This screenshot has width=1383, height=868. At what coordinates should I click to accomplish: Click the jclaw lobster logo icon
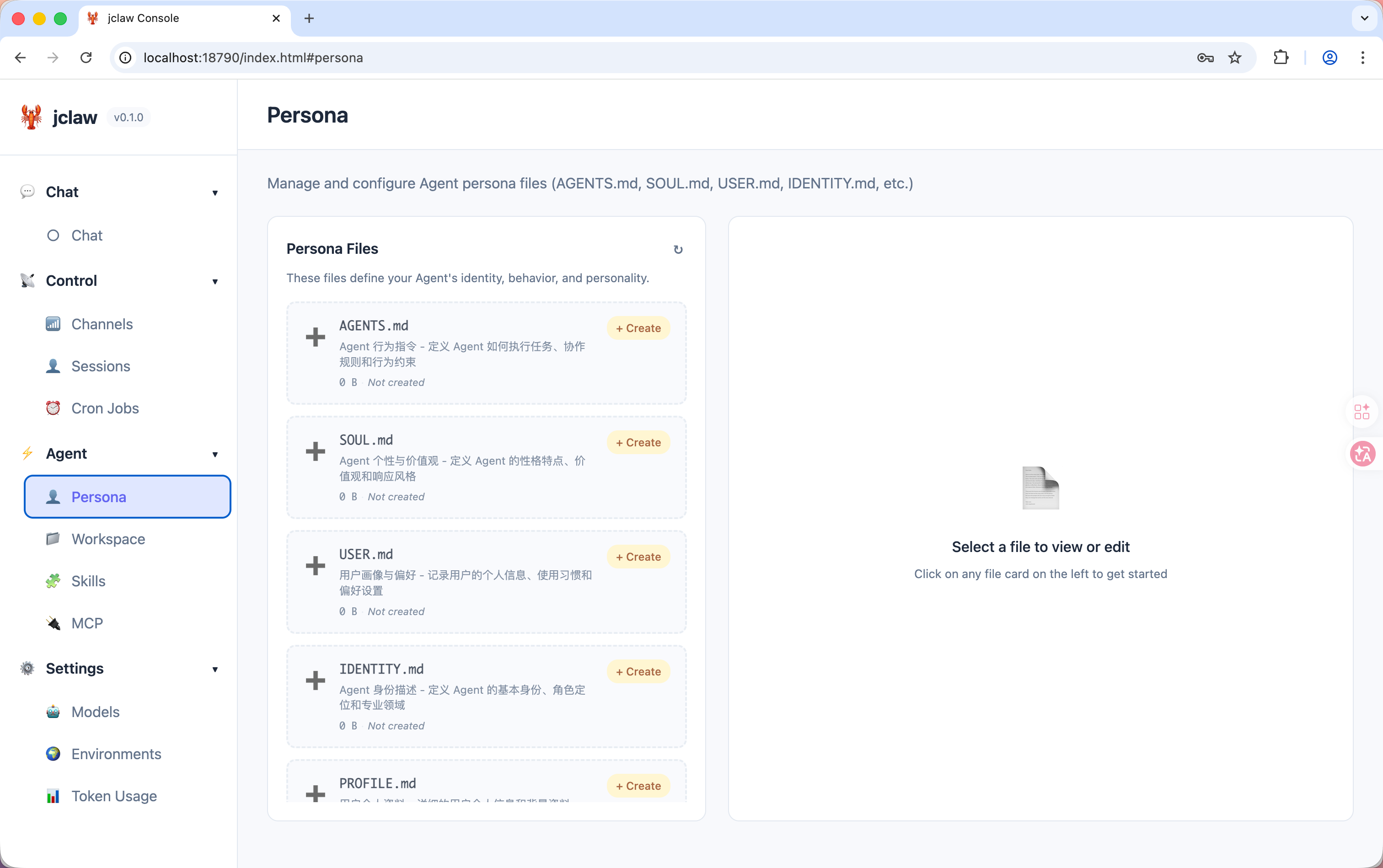pos(32,117)
